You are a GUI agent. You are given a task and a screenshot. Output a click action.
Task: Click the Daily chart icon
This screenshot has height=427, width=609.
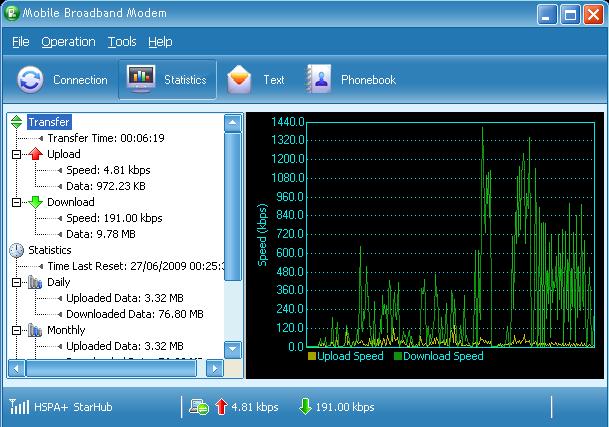coord(35,282)
